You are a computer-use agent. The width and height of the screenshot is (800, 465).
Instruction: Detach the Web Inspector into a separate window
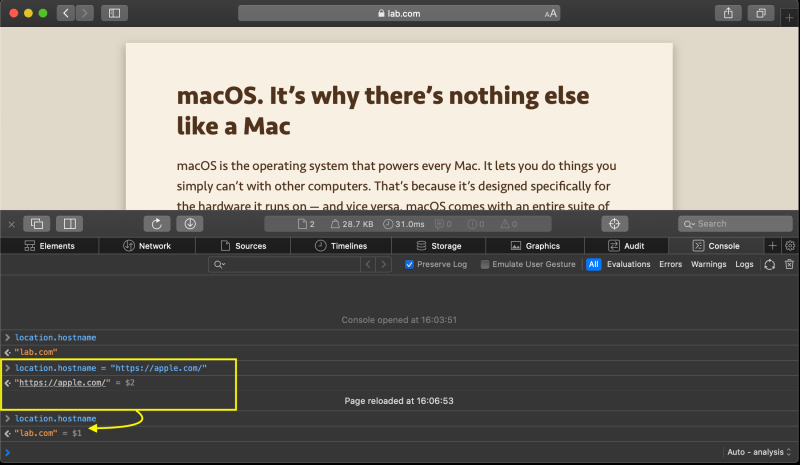(x=37, y=224)
